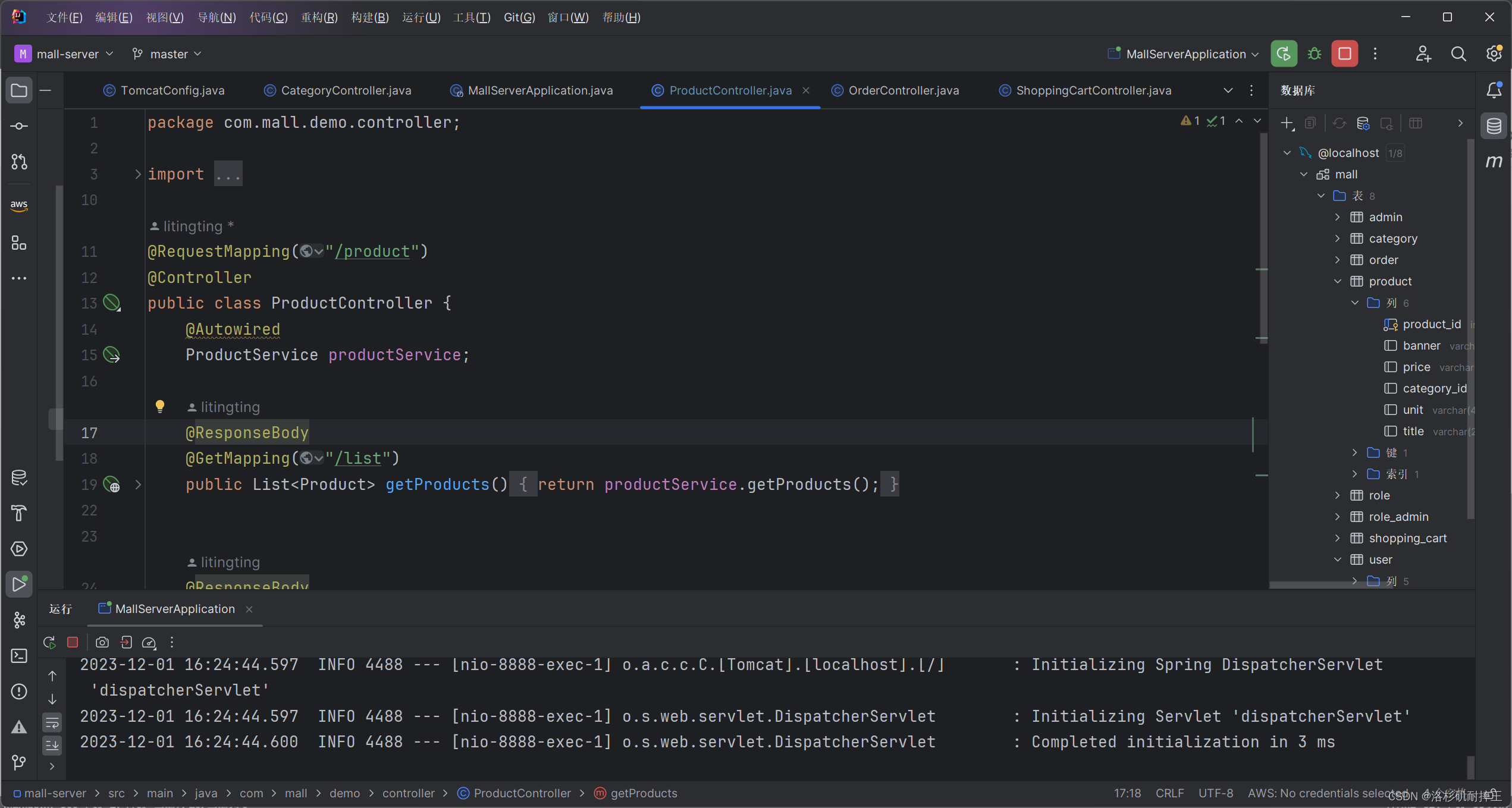Open the 重构(R) menu

pyautogui.click(x=319, y=17)
